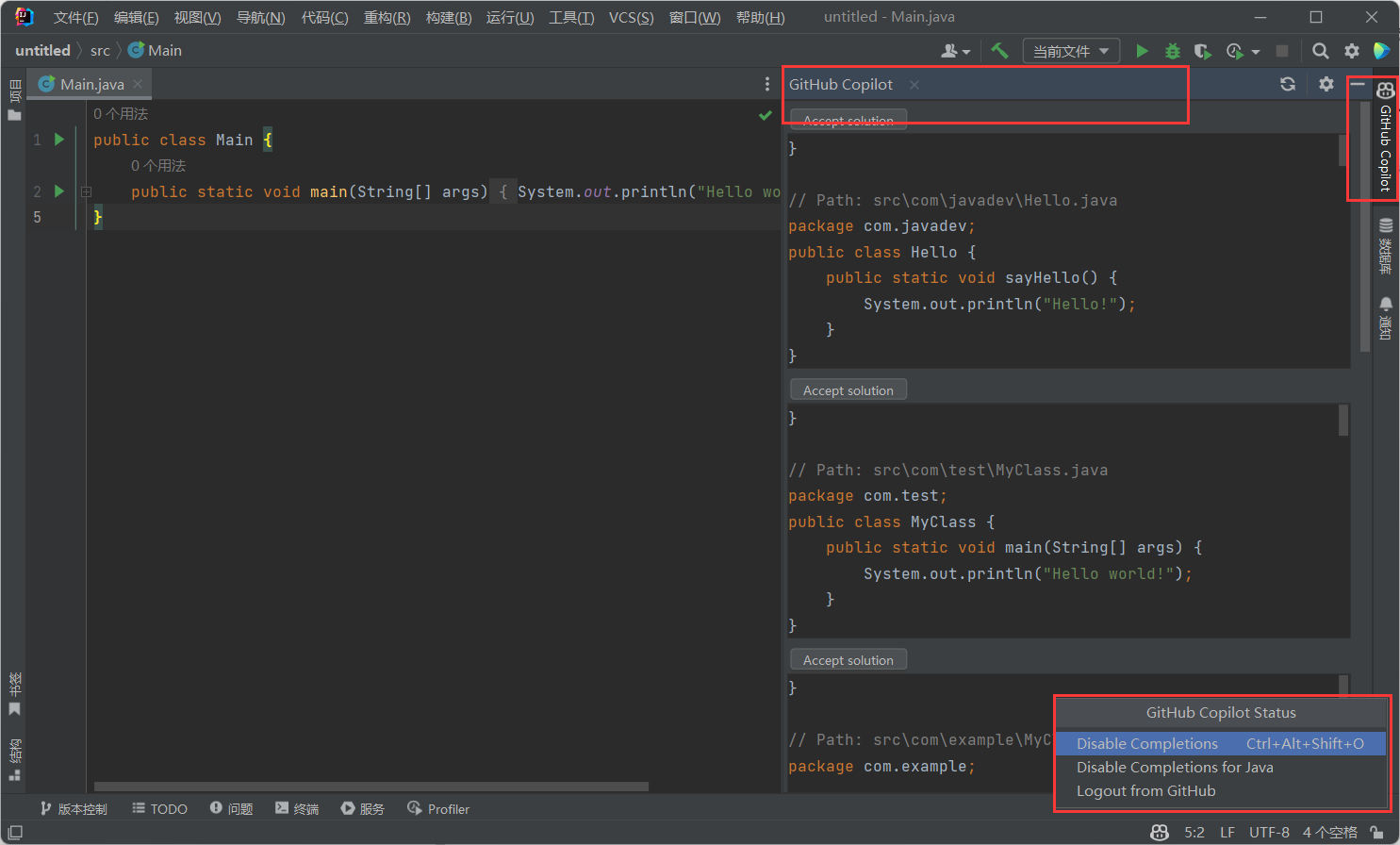Open Copilot panel gear options
The width and height of the screenshot is (1400, 845).
click(x=1326, y=84)
